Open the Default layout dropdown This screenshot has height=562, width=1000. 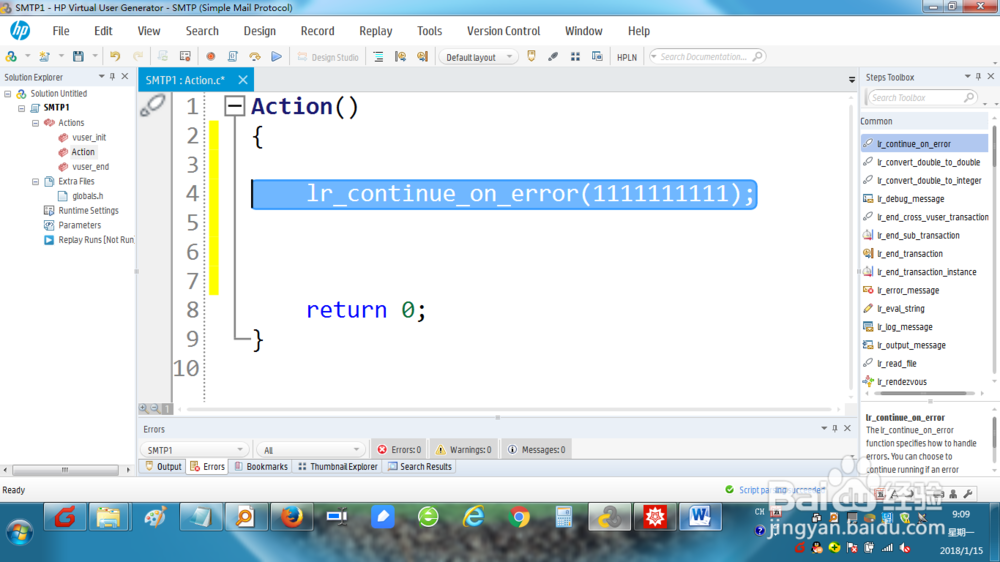pyautogui.click(x=478, y=57)
